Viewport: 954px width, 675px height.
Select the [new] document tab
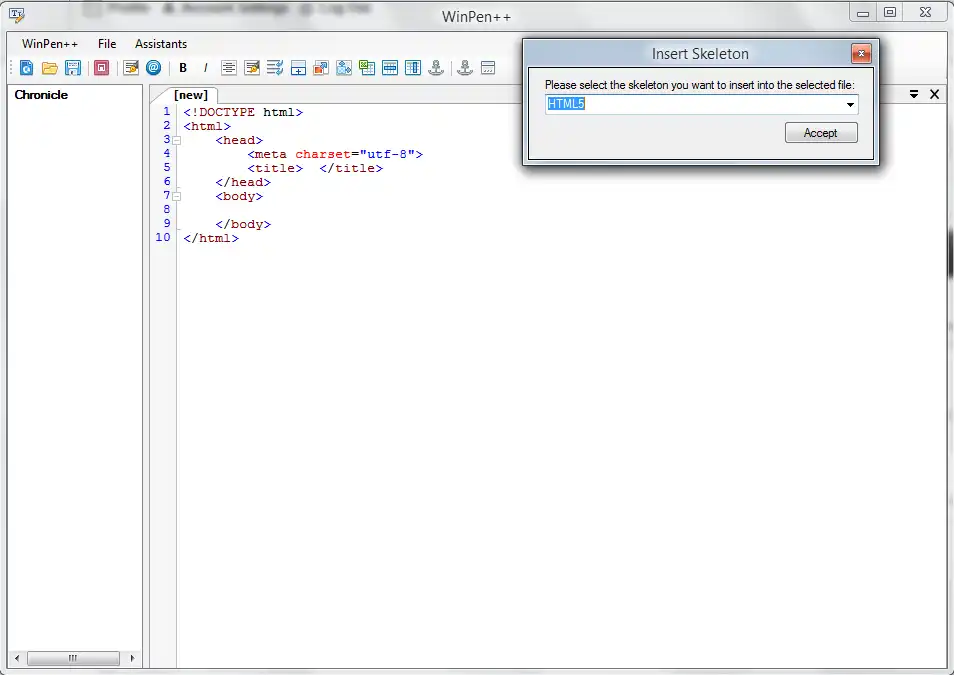click(190, 95)
